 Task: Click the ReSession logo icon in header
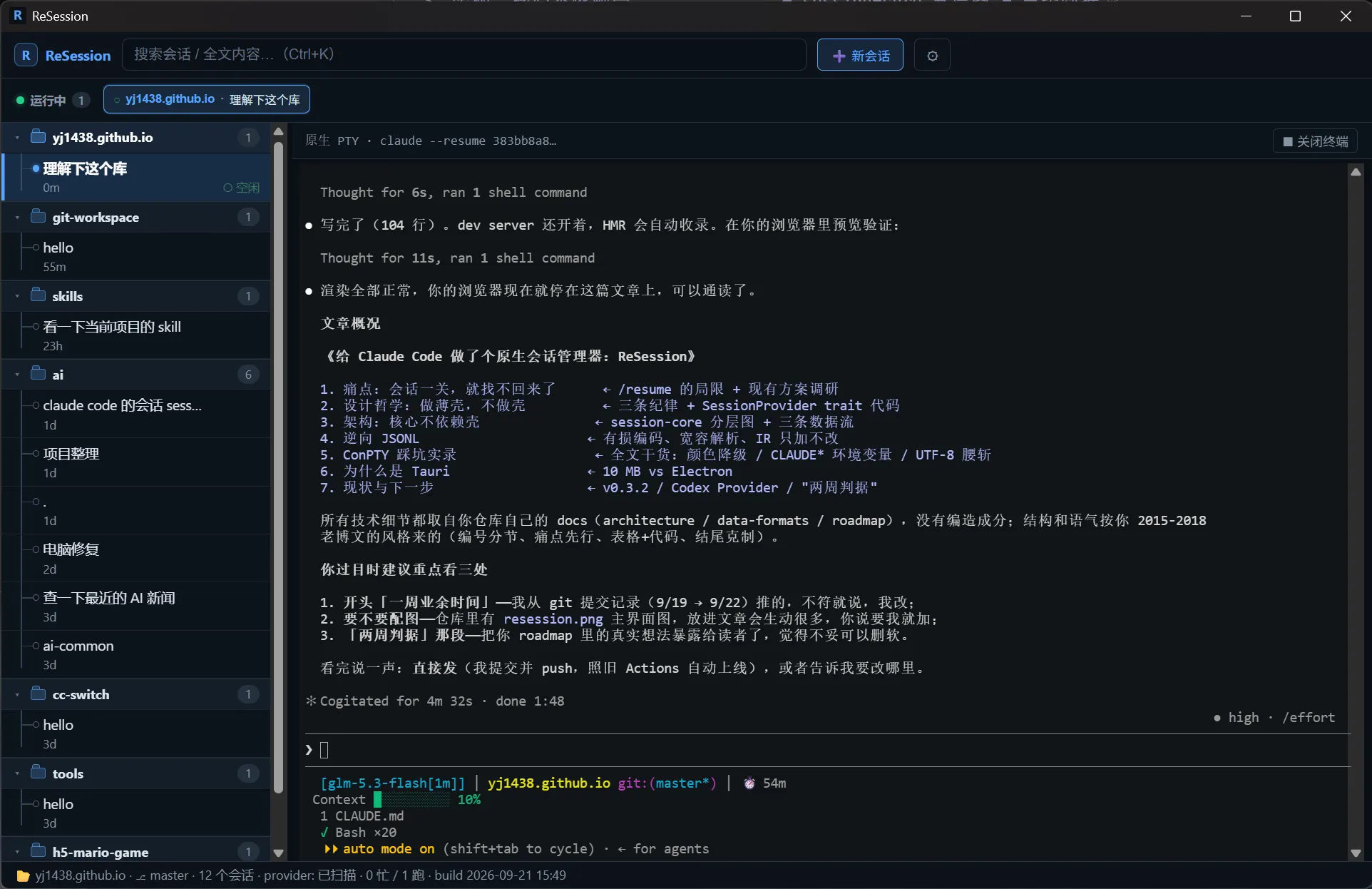(x=26, y=55)
